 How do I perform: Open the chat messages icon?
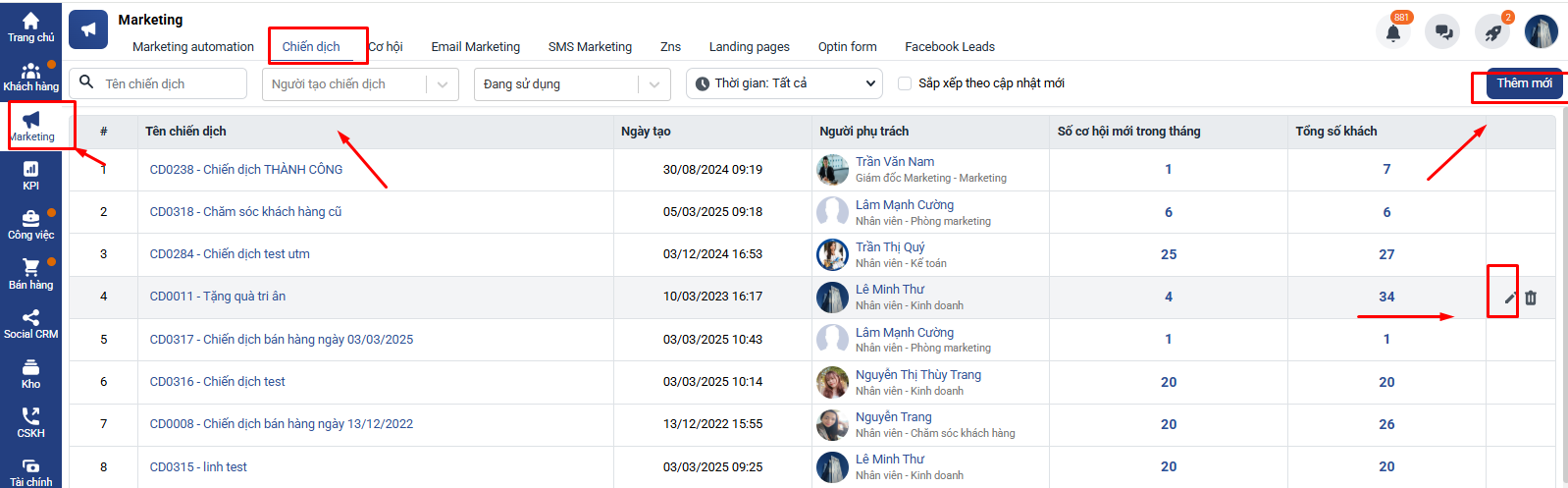click(1443, 32)
